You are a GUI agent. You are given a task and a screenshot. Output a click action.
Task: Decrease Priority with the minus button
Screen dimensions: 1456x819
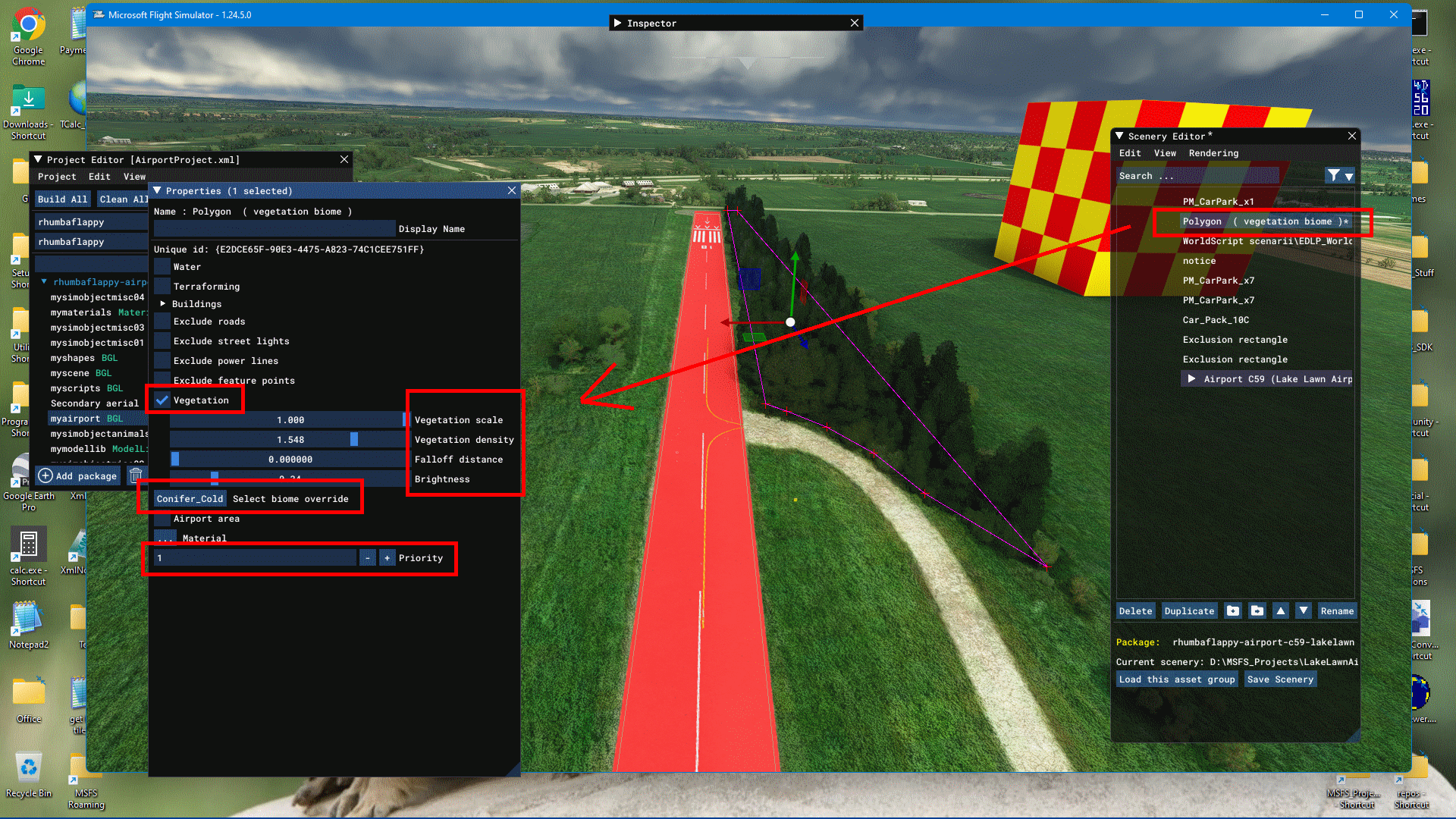367,558
